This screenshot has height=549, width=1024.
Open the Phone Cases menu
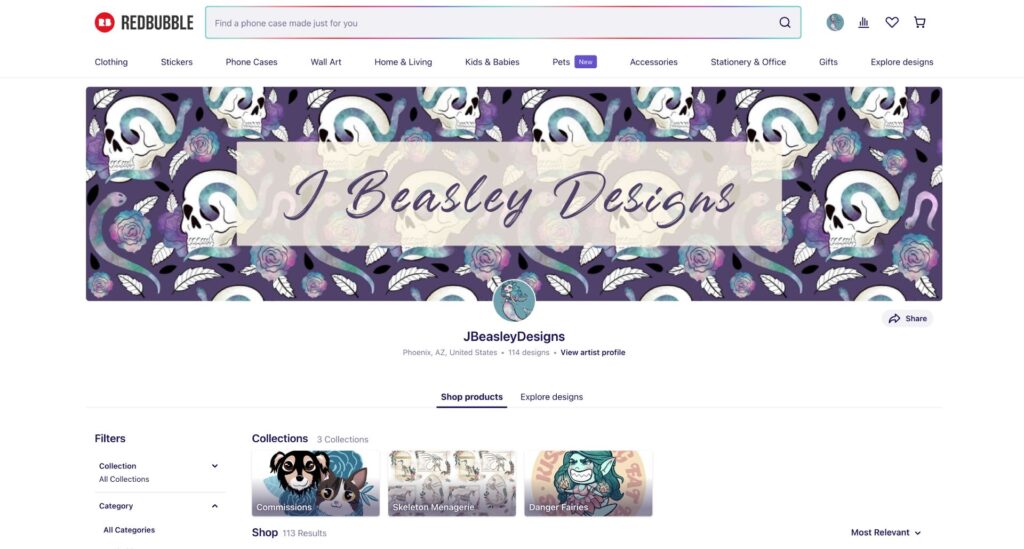click(251, 62)
